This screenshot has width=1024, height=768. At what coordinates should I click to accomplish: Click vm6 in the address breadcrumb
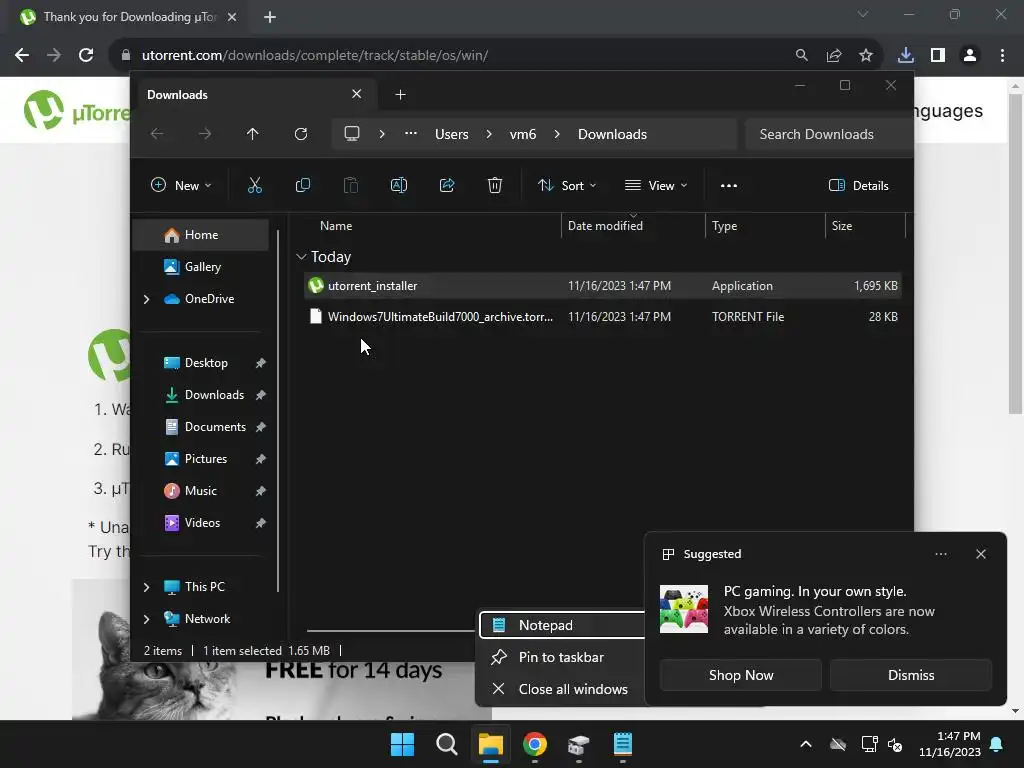point(523,134)
